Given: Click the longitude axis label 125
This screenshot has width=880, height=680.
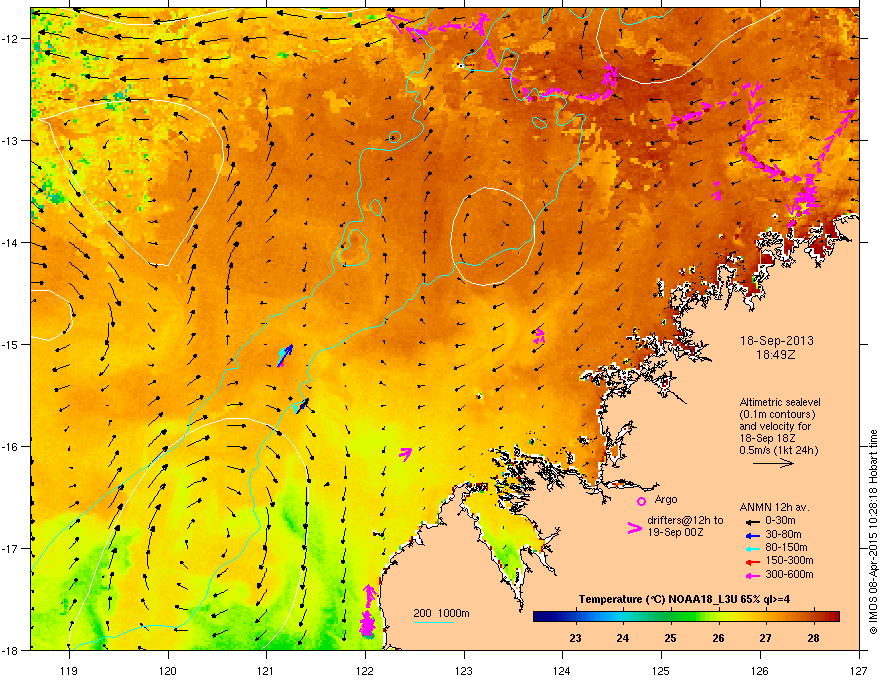Looking at the screenshot, I should click(661, 670).
